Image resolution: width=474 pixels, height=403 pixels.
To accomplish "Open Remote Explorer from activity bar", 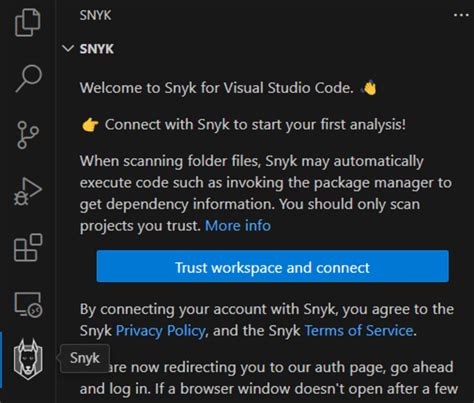I will (28, 304).
